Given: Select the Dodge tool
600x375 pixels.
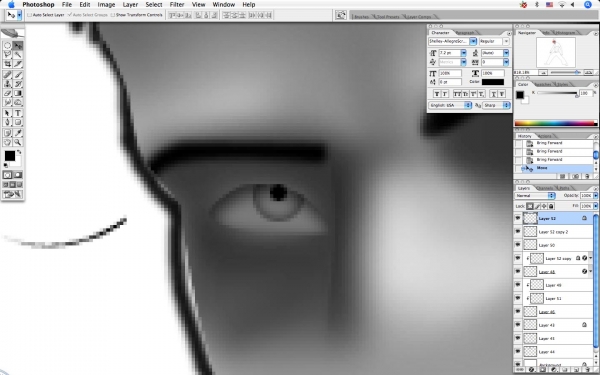Looking at the screenshot, I should click(18, 102).
